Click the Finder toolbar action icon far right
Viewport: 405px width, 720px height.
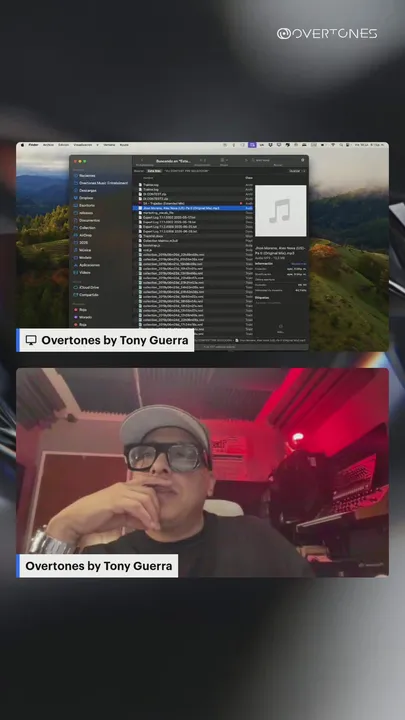[x=303, y=160]
